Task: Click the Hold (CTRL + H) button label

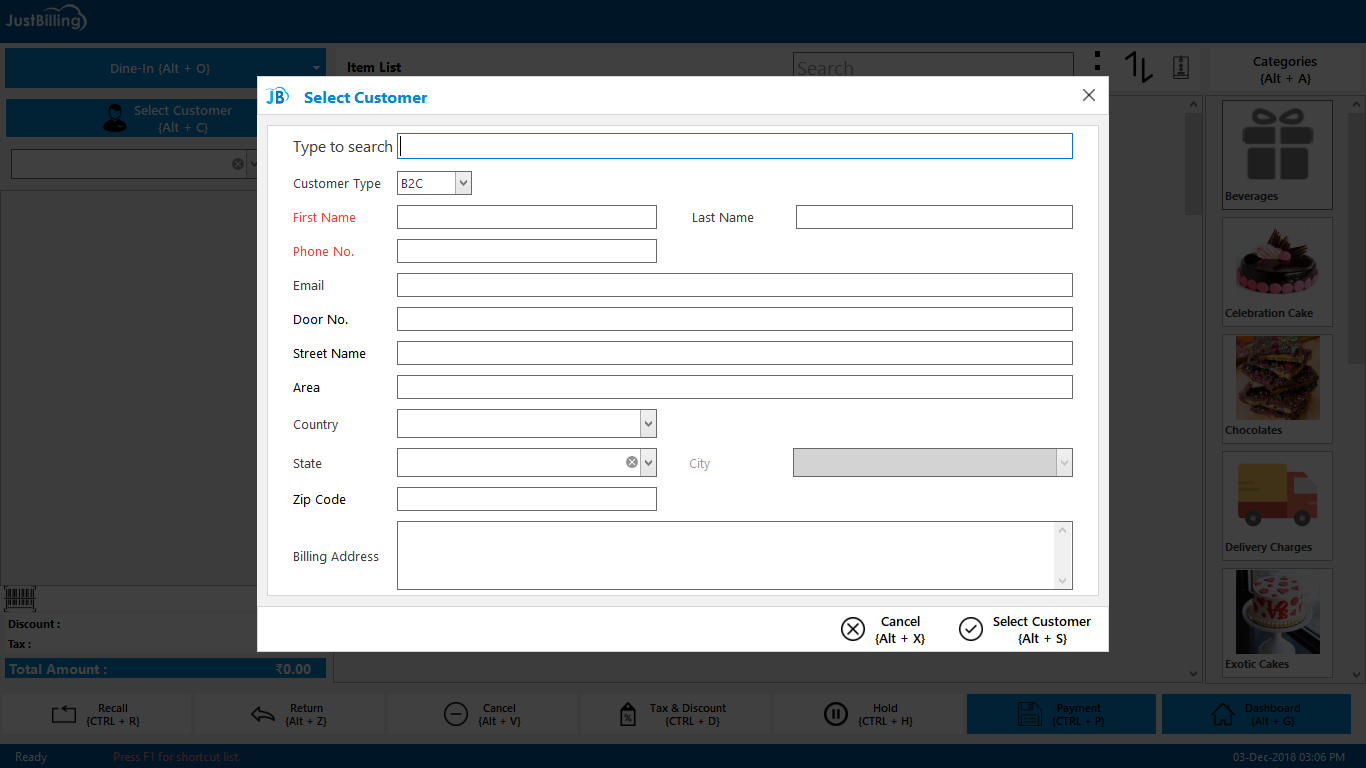Action: pyautogui.click(x=885, y=714)
